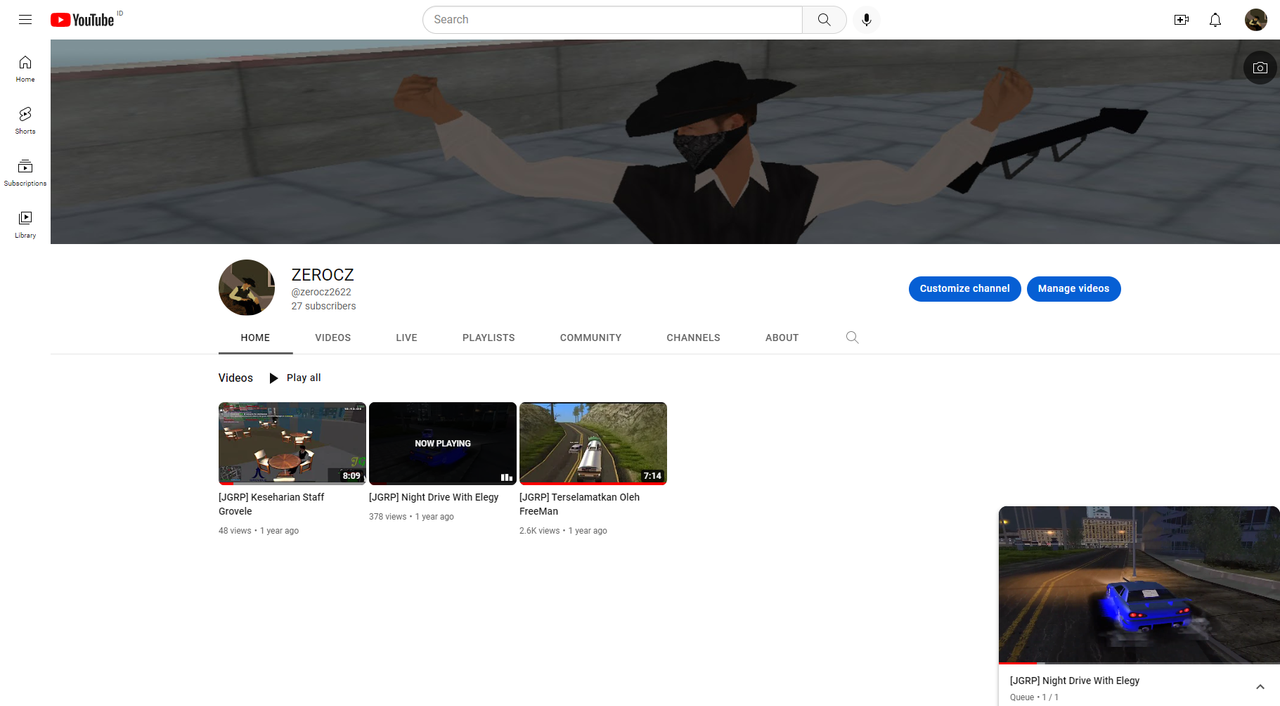
Task: Switch to the ABOUT tab
Action: (x=782, y=338)
